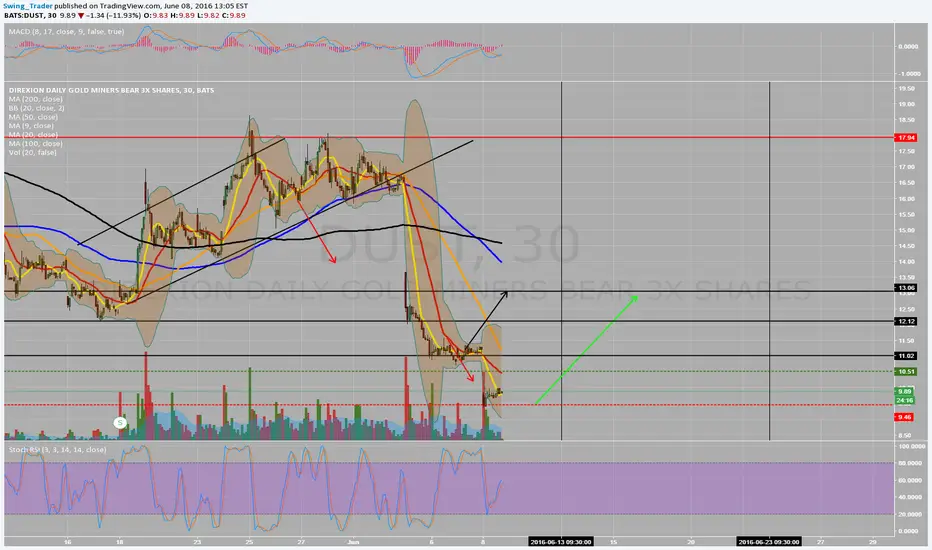Click the green 10.51 price label
932x550 pixels.
click(906, 372)
